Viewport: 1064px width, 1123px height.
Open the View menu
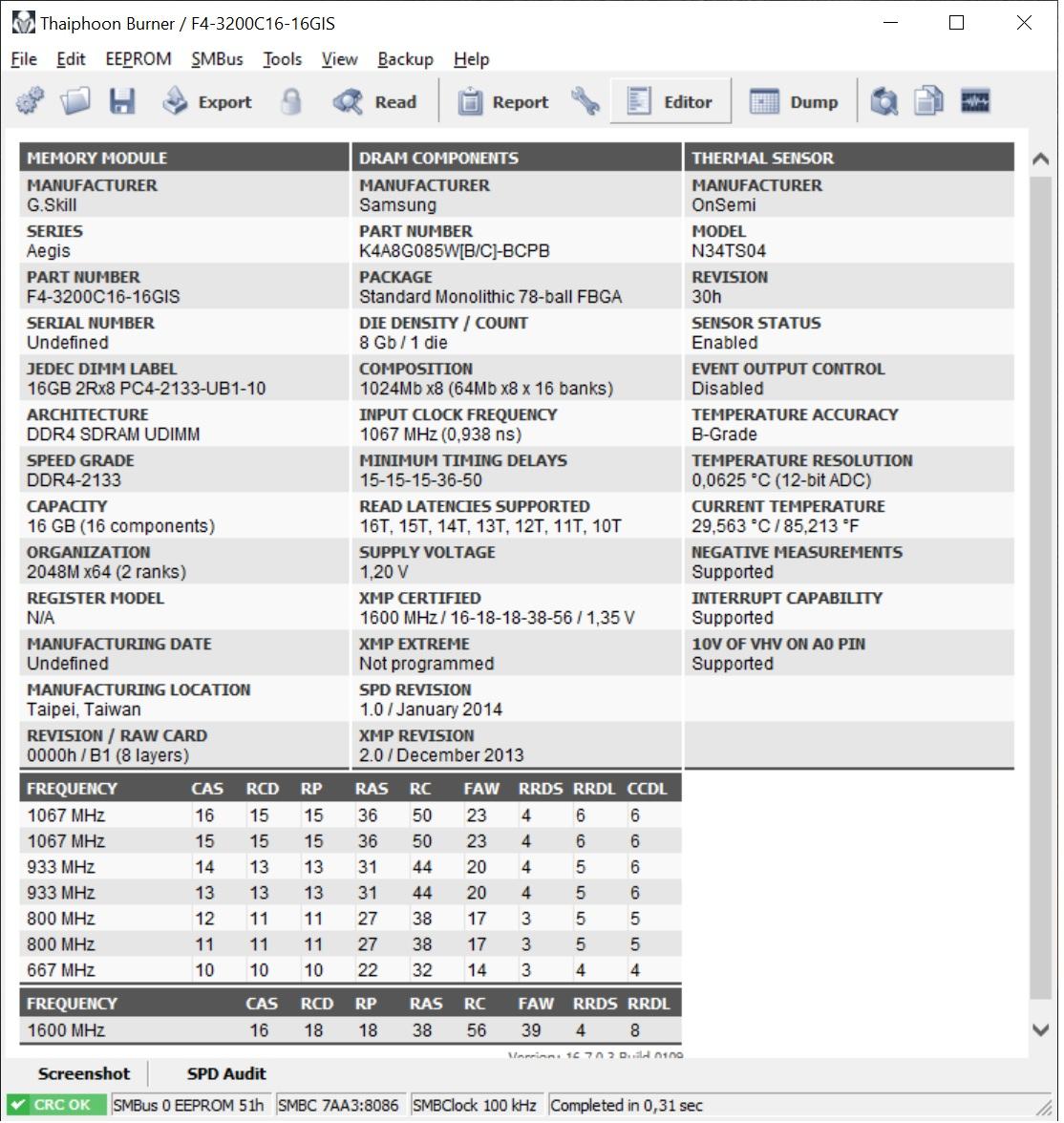click(340, 59)
